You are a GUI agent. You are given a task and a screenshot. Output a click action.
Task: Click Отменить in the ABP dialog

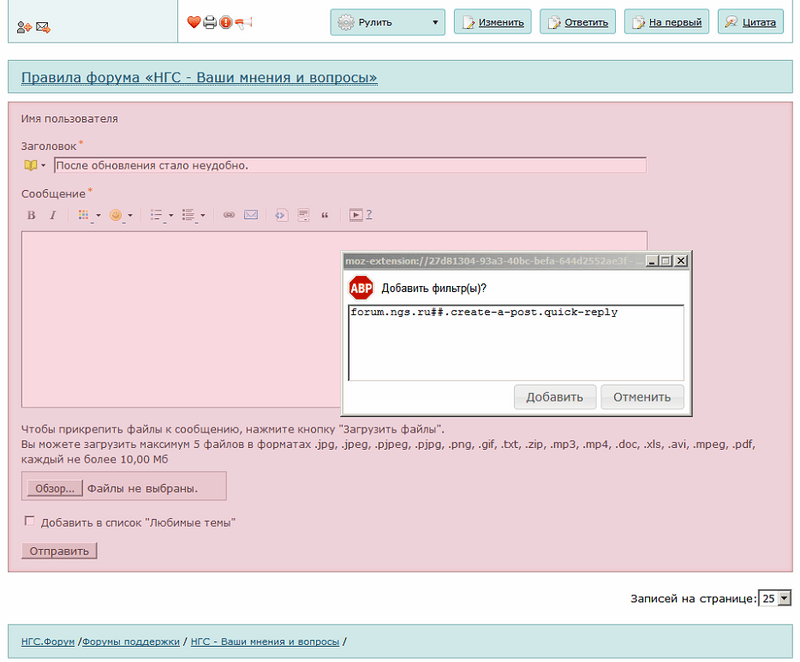[642, 397]
